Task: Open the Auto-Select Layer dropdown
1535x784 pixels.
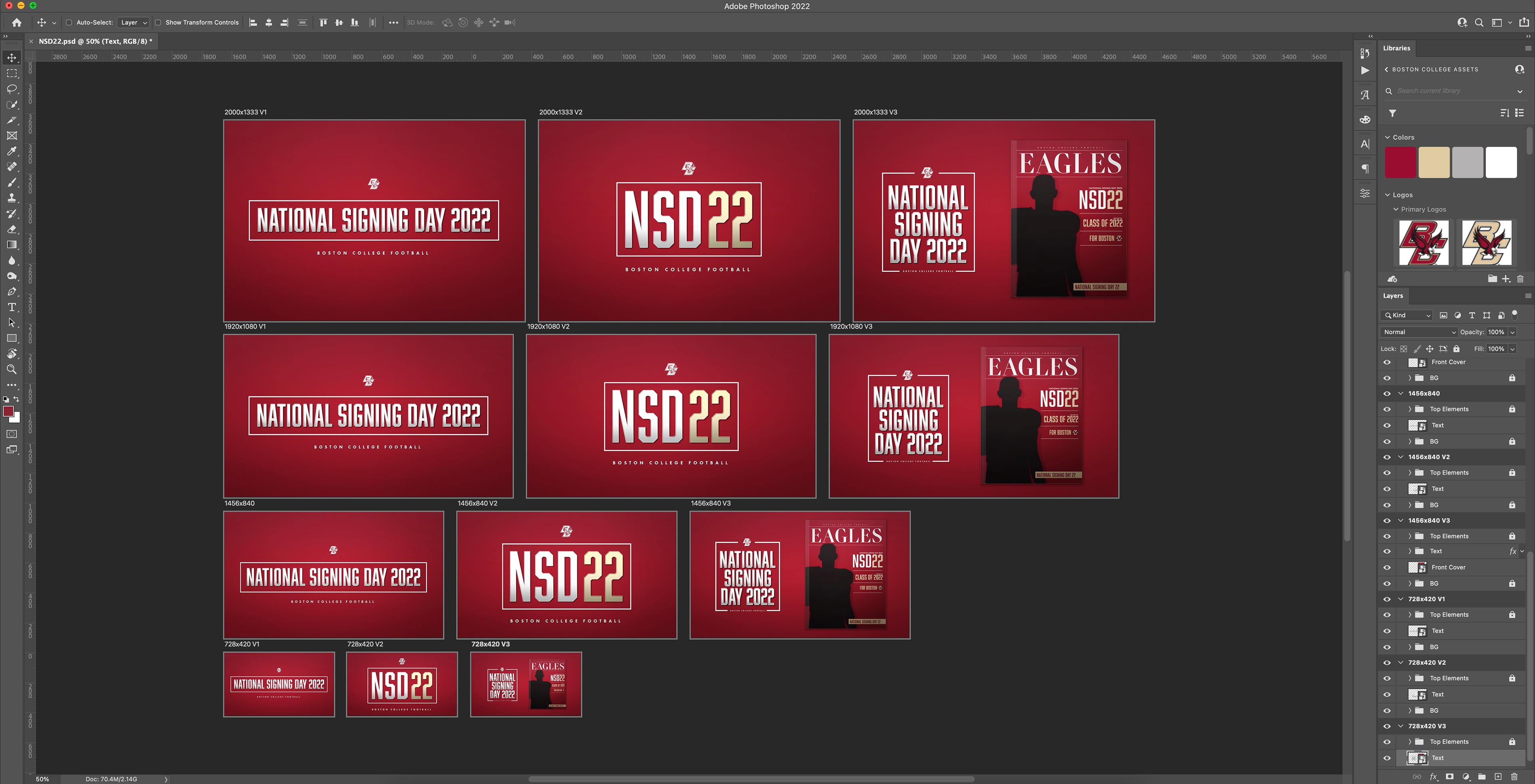Action: [133, 23]
